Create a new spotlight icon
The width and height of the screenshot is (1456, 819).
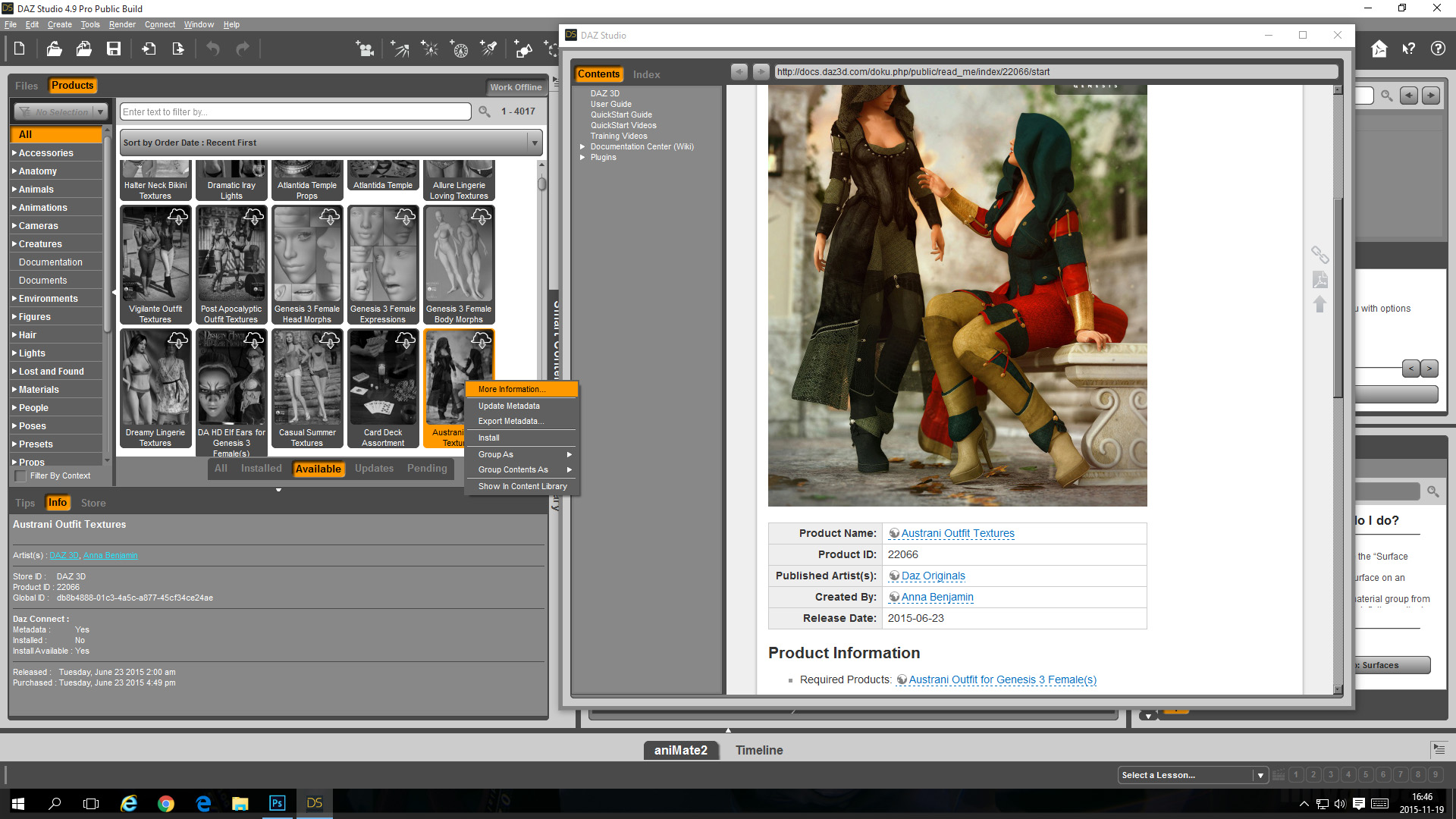tap(489, 49)
